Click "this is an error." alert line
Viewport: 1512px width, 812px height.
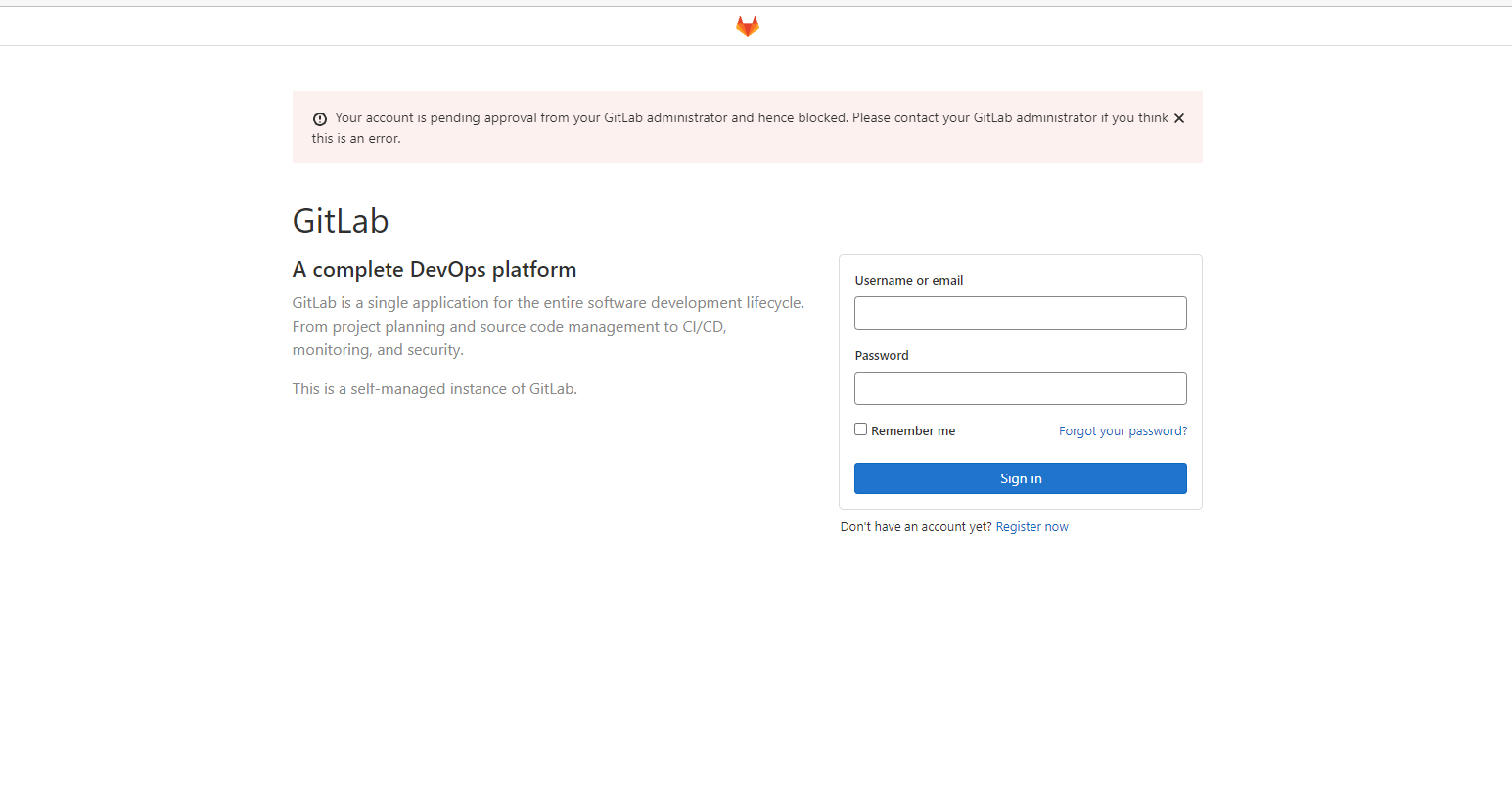pos(356,139)
